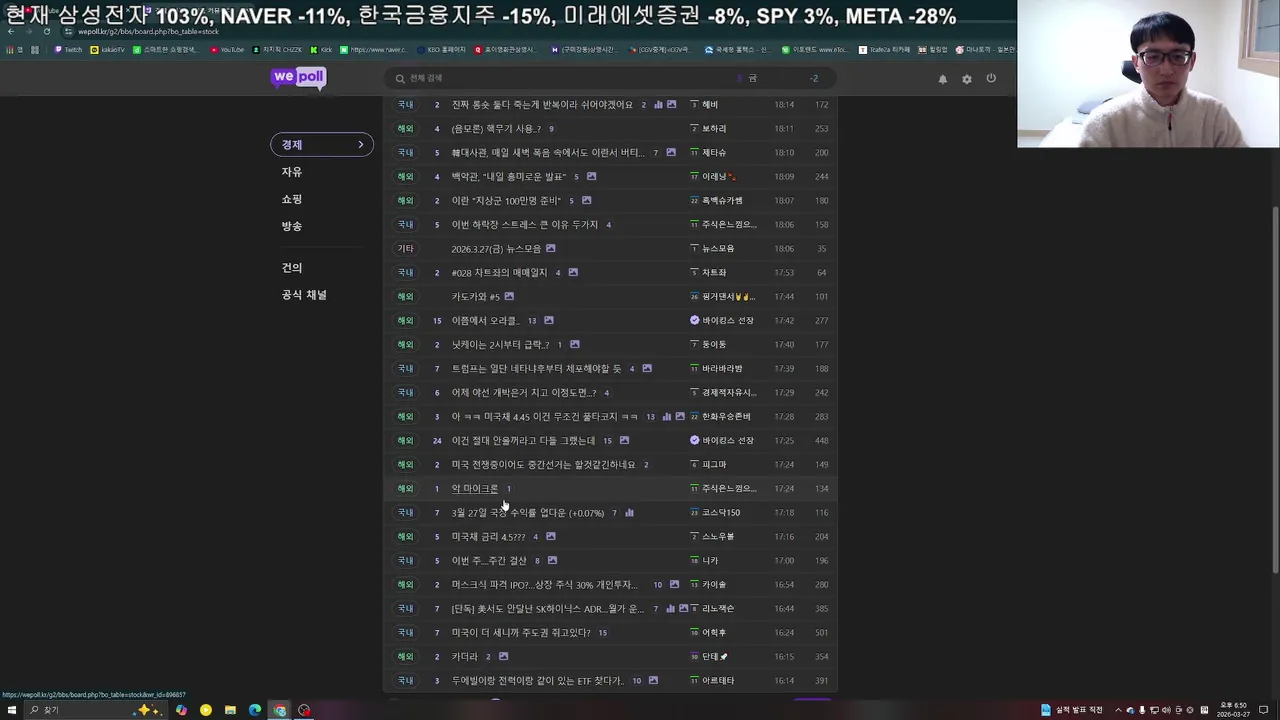Click author name 아르테타
Screen dimensions: 1280x720
718,680
